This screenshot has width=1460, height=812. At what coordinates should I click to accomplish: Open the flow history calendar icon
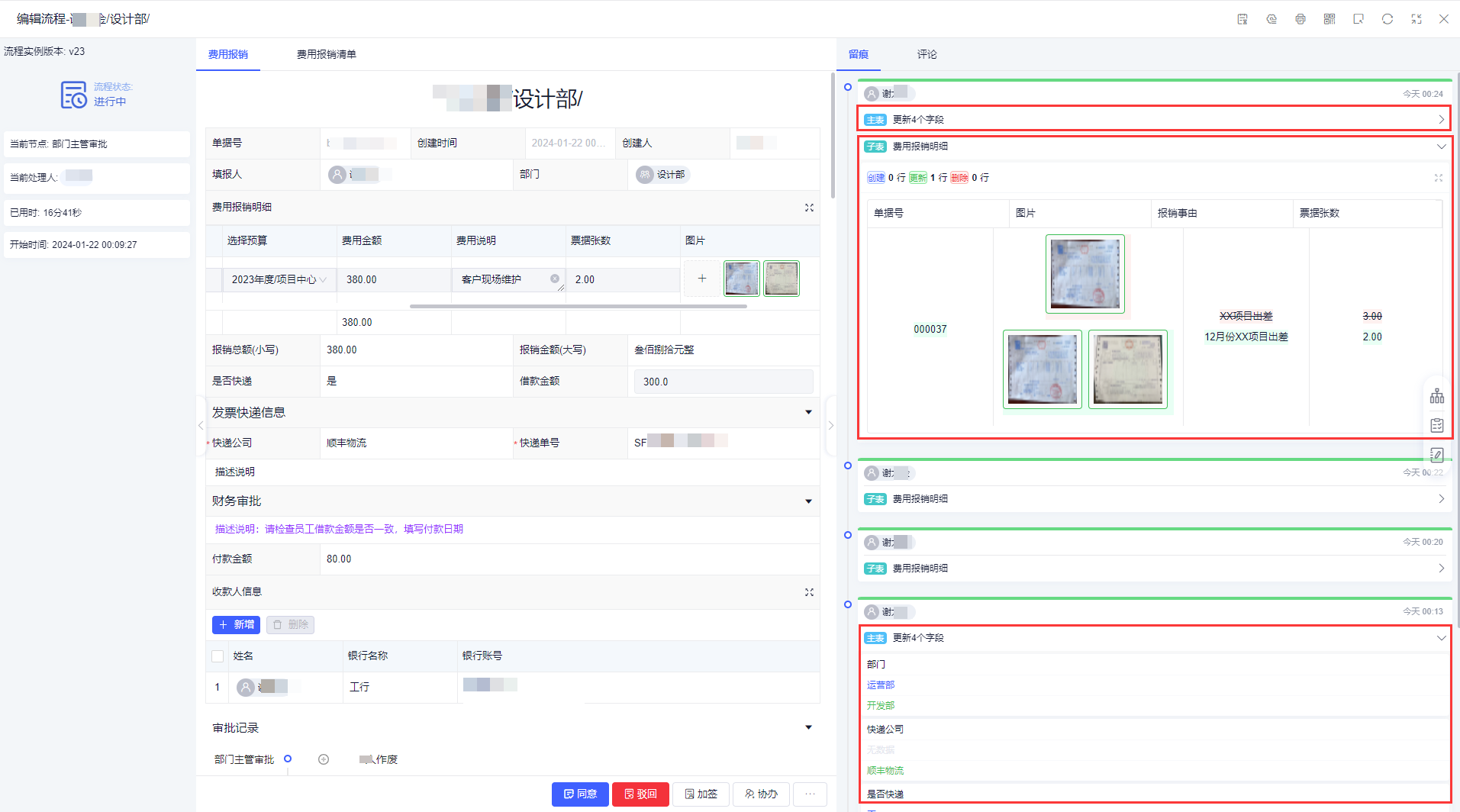(1242, 19)
